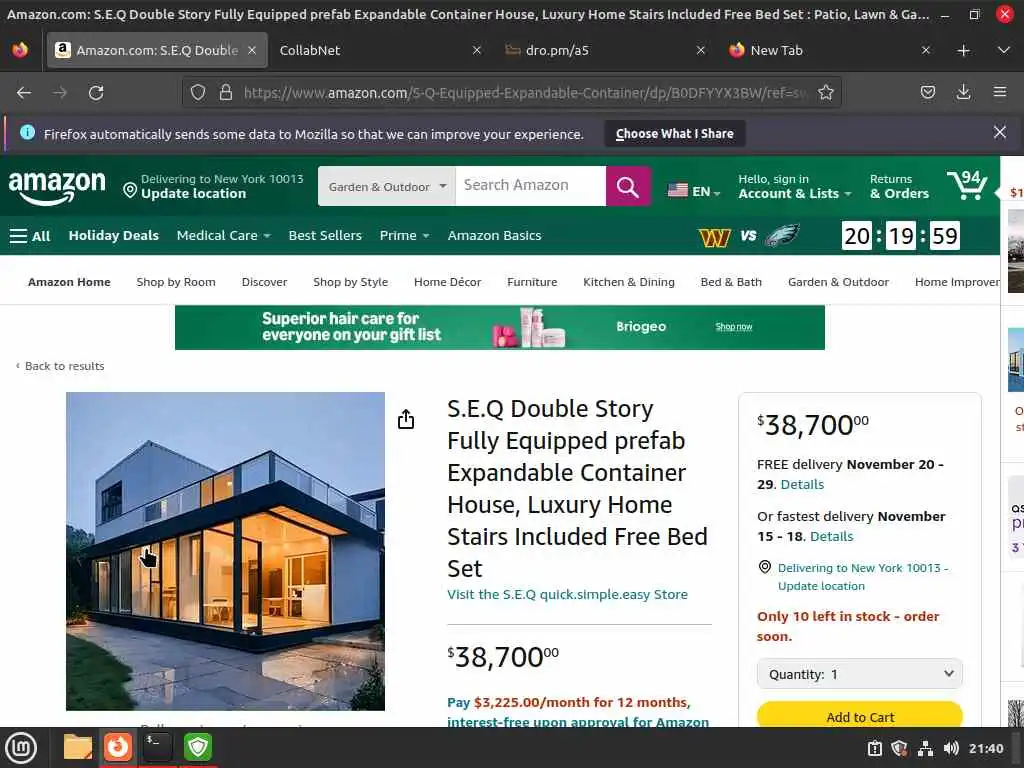Open Shop by Room subnav item
Viewport: 1024px width, 768px height.
coord(176,282)
